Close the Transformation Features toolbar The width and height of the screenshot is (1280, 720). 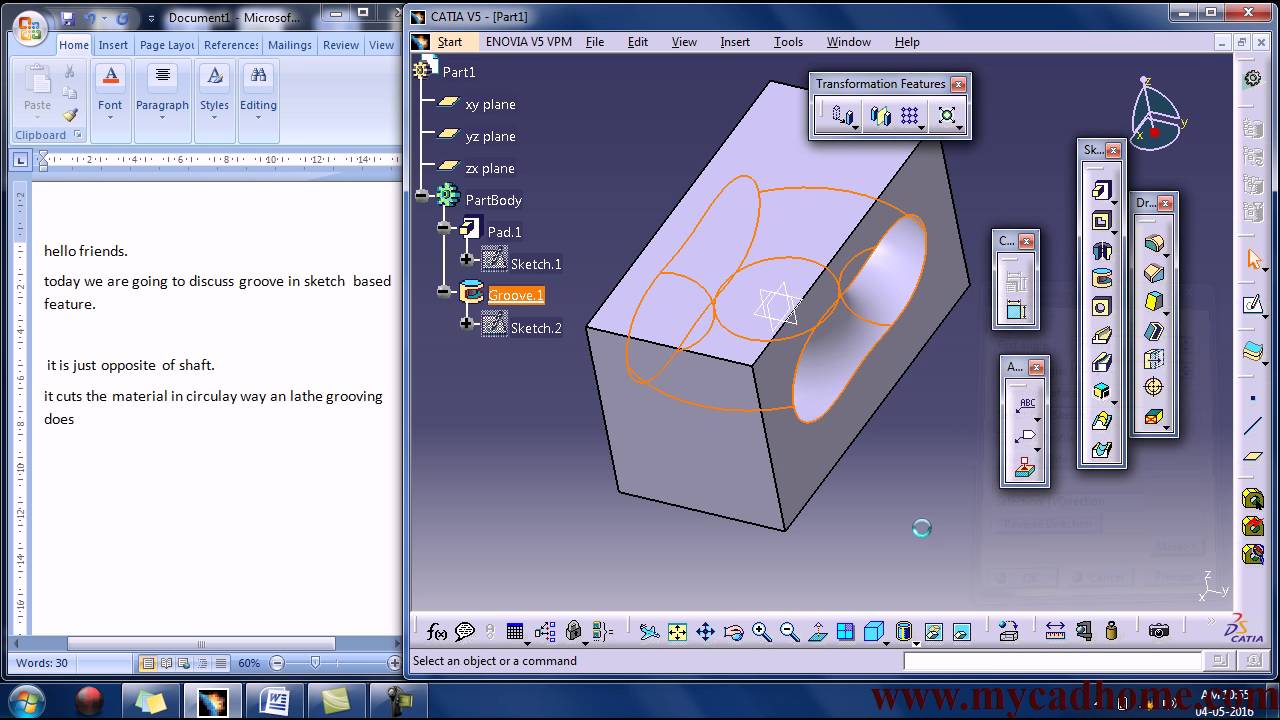958,84
